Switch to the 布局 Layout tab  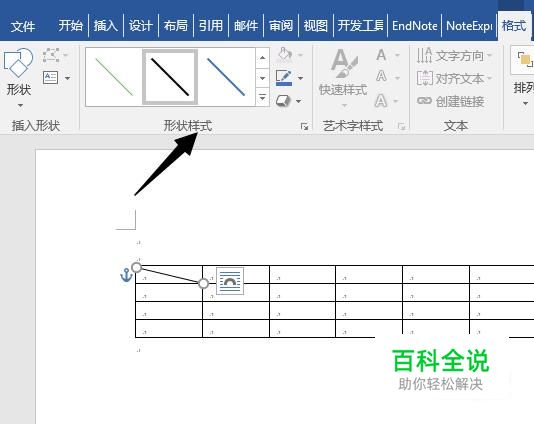click(176, 26)
